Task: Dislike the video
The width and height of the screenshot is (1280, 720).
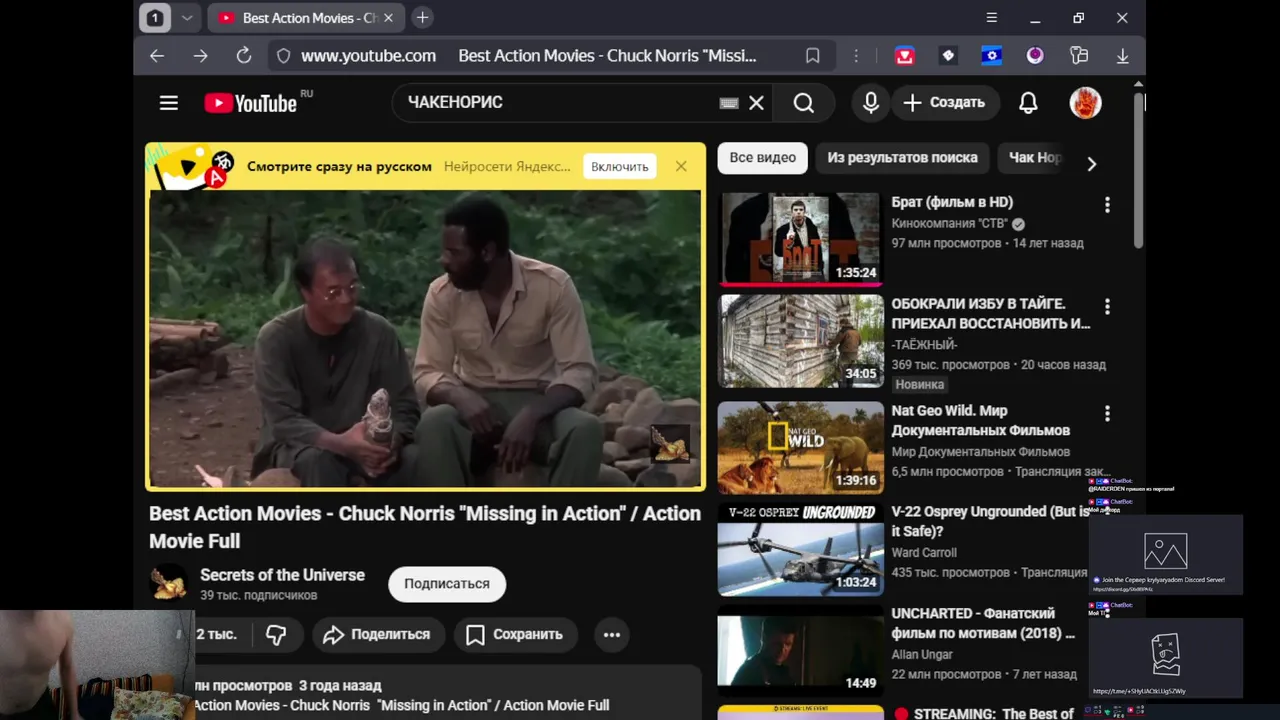Action: tap(277, 635)
